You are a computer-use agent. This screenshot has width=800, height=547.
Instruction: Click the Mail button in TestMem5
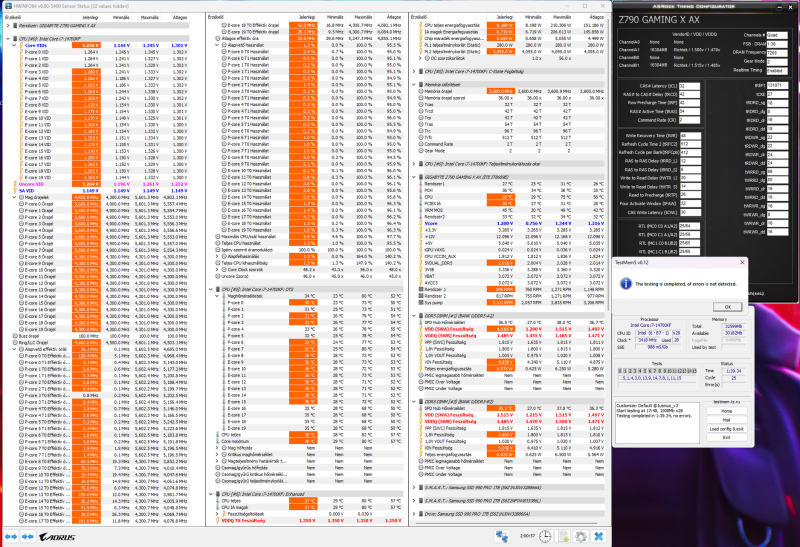coord(727,419)
